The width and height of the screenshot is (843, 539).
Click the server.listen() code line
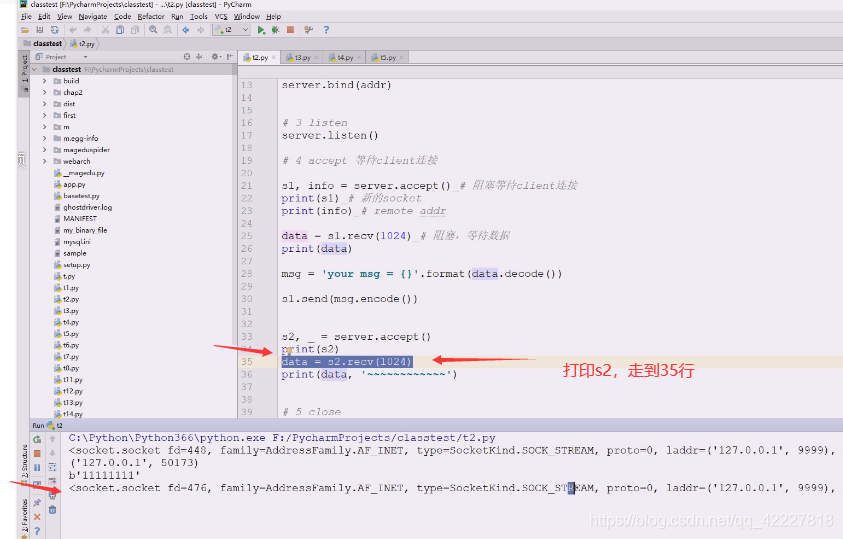330,135
